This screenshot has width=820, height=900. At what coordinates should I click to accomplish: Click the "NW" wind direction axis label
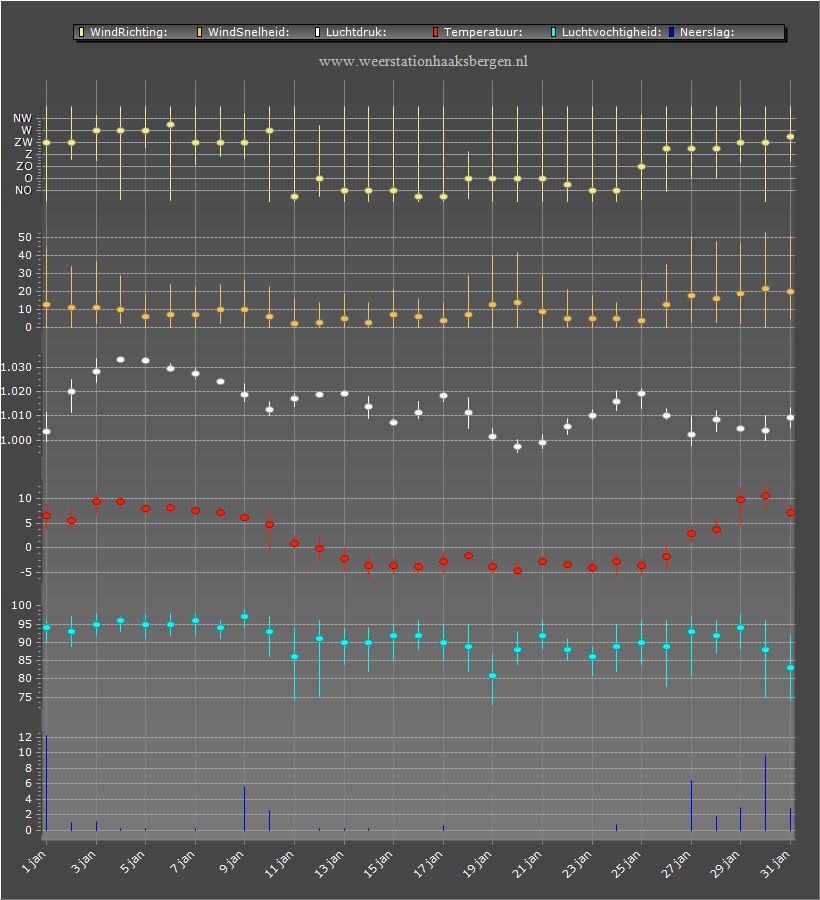point(22,118)
